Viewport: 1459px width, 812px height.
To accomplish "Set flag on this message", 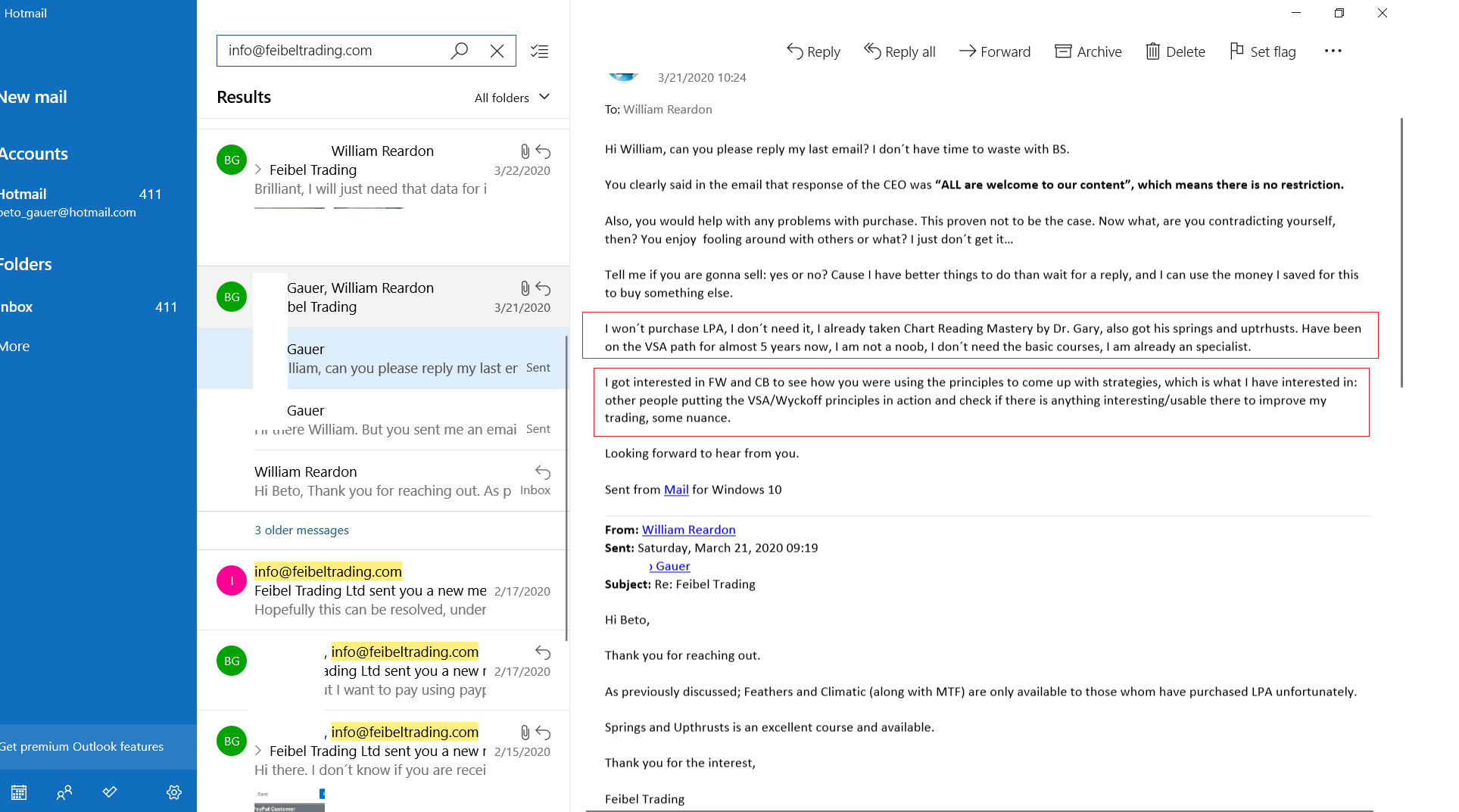I will pyautogui.click(x=1262, y=51).
